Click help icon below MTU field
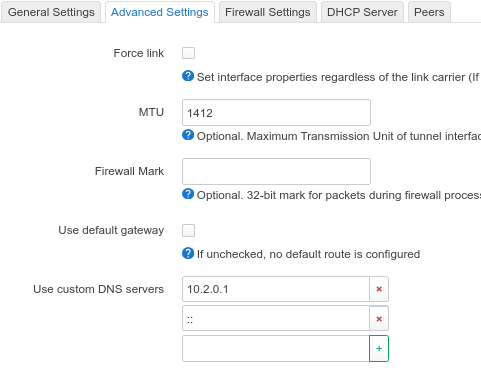Screen dimensions: 481x376 click(x=188, y=135)
